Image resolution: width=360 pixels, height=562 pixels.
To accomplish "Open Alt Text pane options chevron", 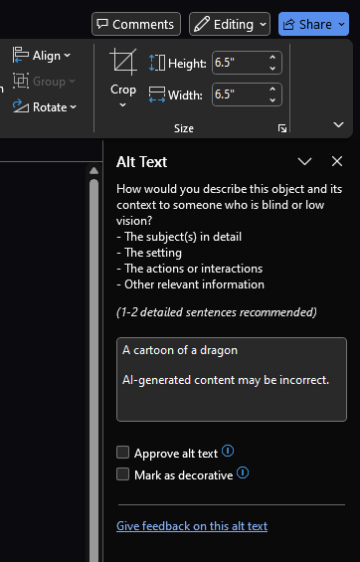I will pyautogui.click(x=305, y=161).
